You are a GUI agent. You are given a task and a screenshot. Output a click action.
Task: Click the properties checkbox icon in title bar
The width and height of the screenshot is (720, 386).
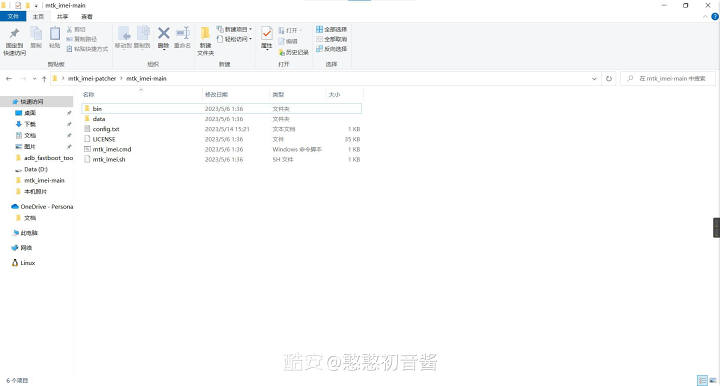[18, 5]
